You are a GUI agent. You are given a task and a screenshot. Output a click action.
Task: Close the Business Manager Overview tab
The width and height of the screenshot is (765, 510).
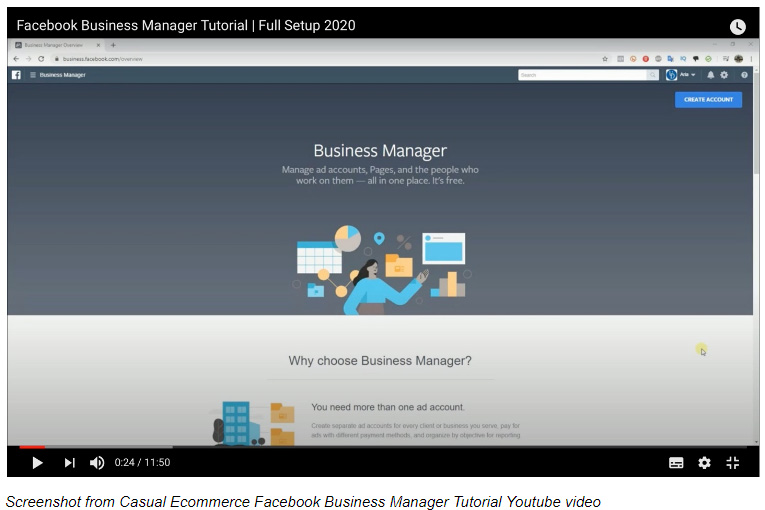[x=98, y=45]
